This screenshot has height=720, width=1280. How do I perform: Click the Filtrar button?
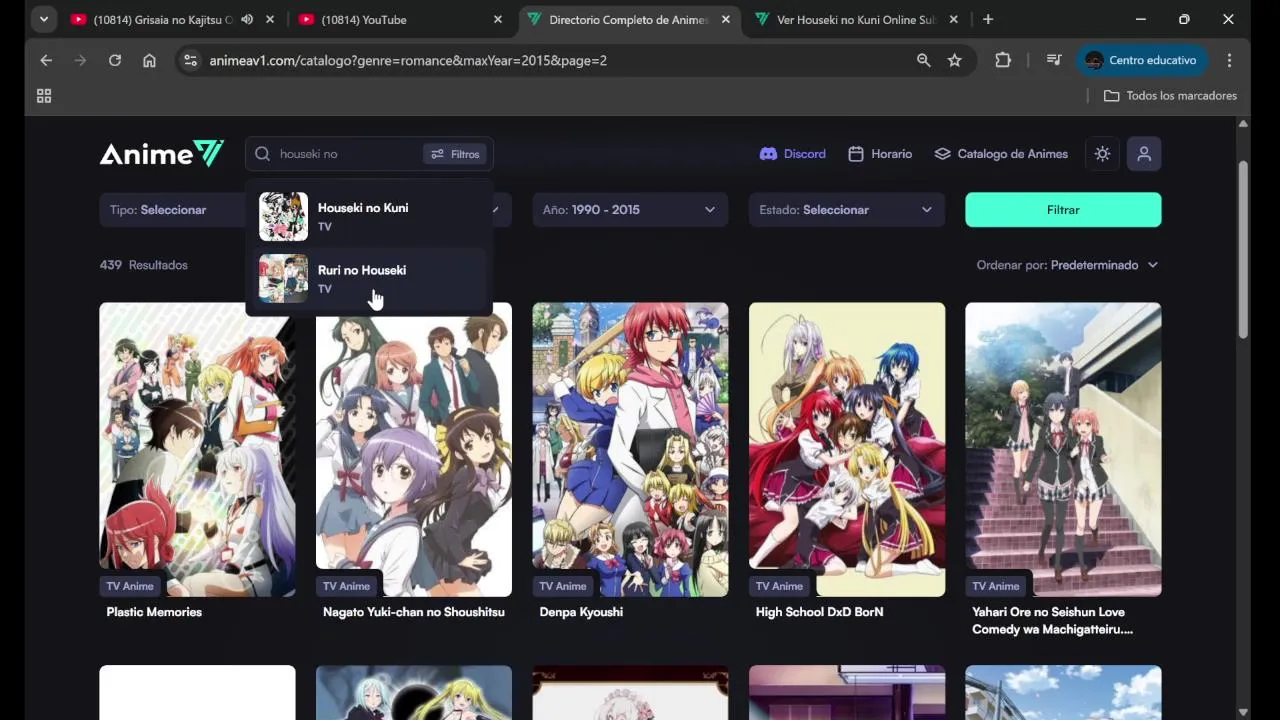[x=1063, y=210]
